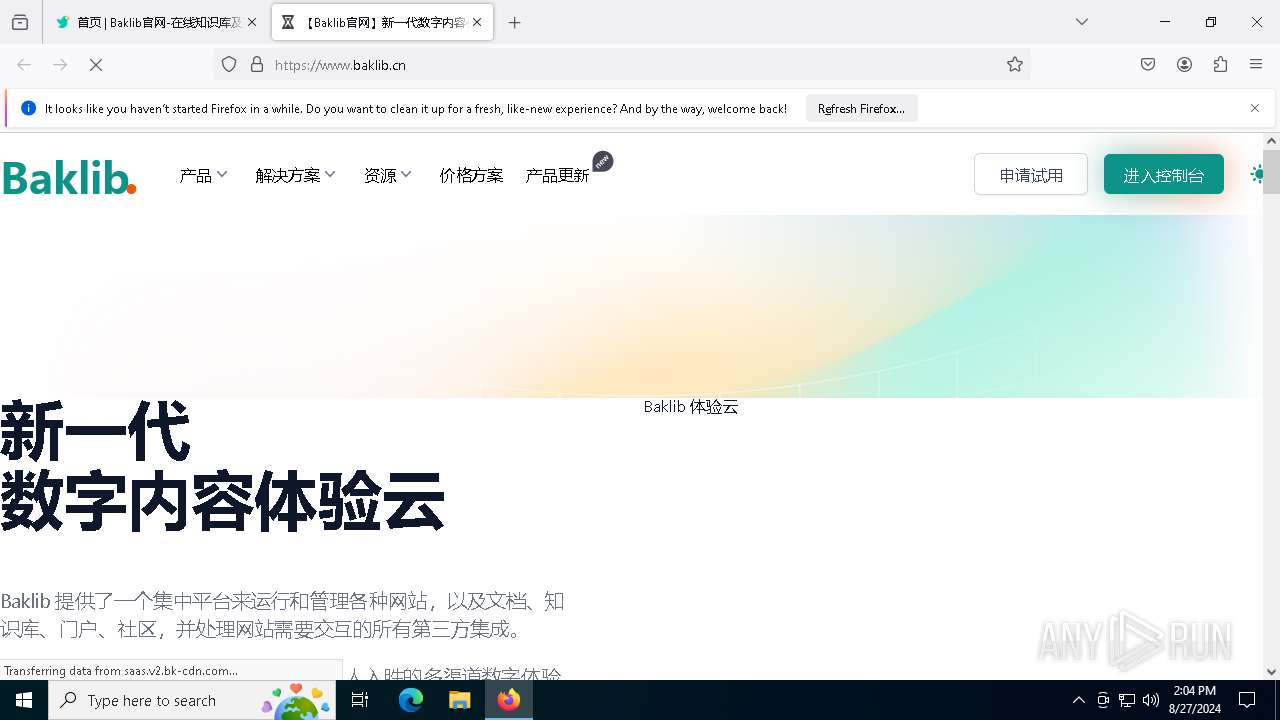Viewport: 1280px width, 720px height.
Task: Open the volume tray icon
Action: [1151, 700]
